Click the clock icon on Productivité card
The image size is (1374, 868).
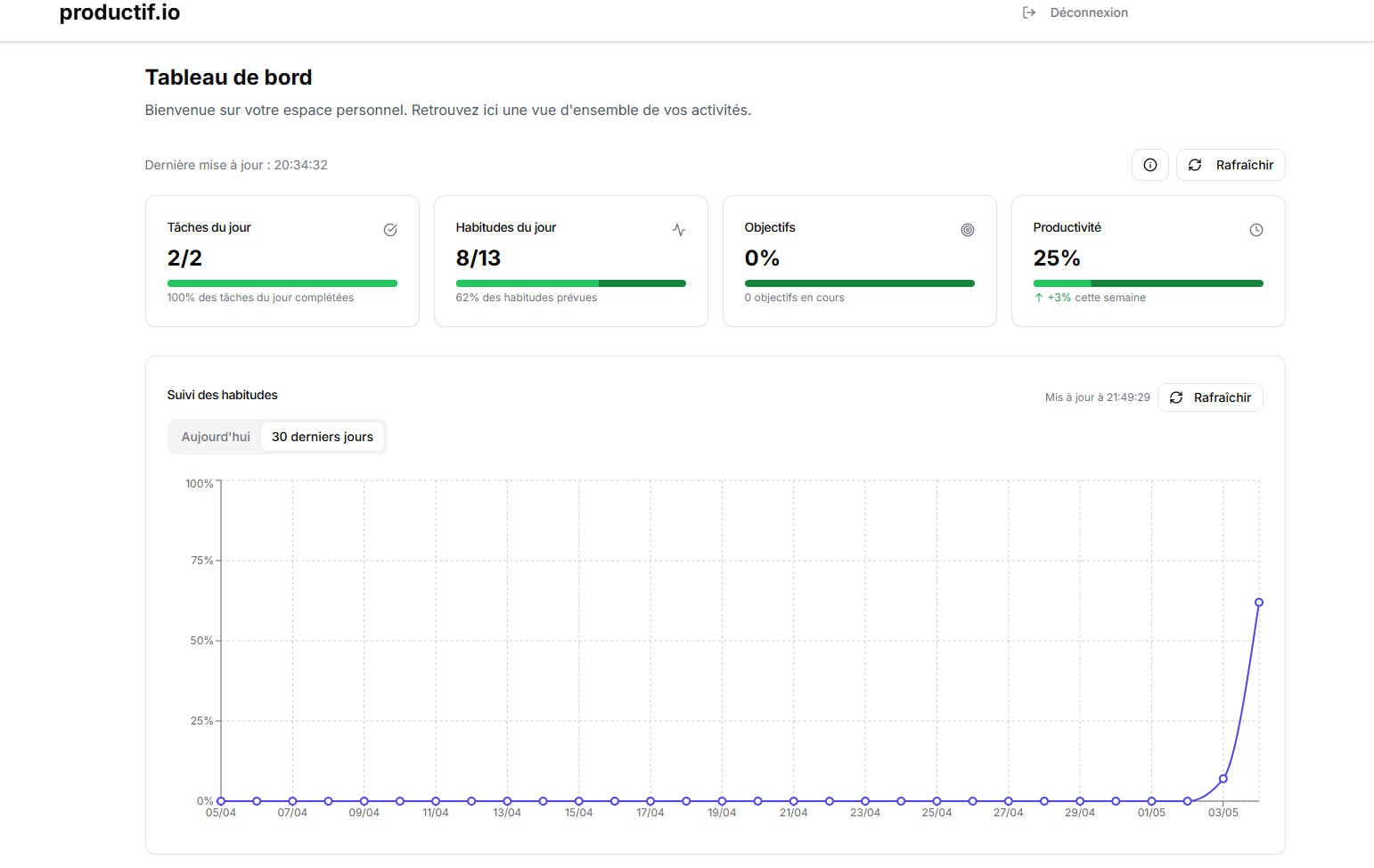point(1256,229)
